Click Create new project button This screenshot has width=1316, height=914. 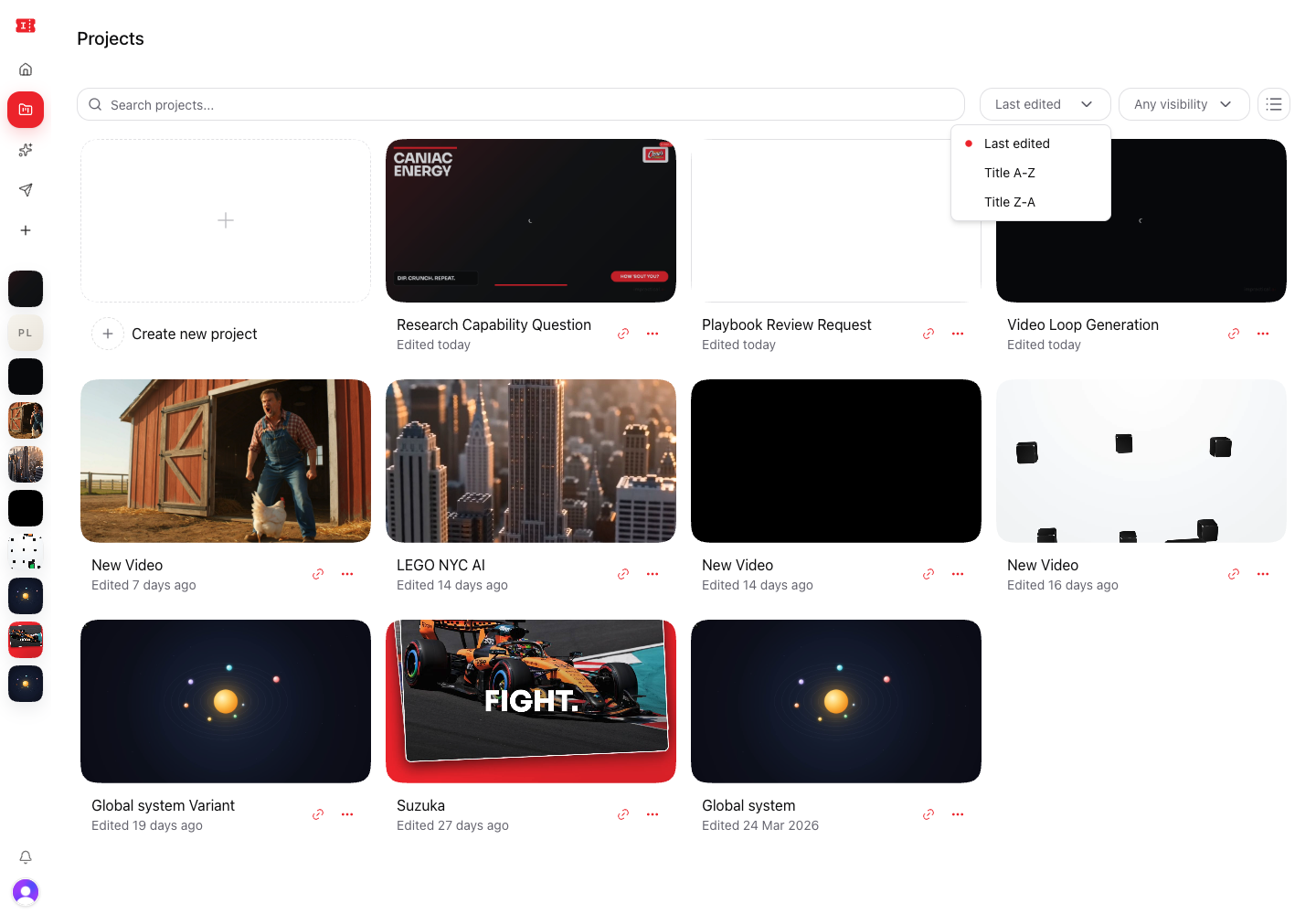coord(175,334)
